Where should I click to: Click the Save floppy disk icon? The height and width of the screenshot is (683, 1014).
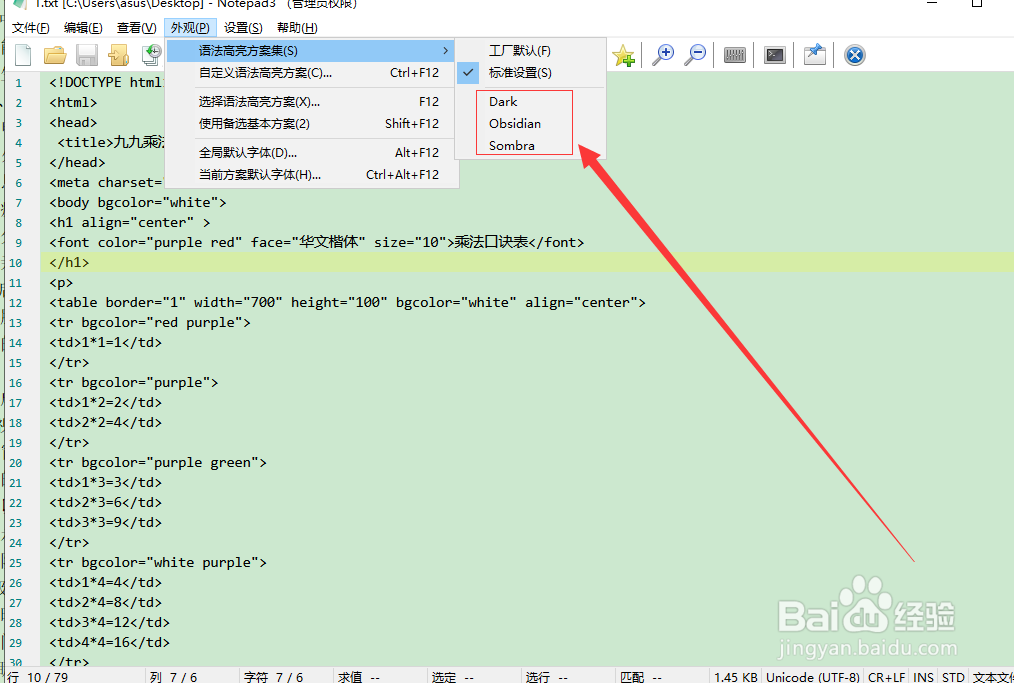pos(87,55)
